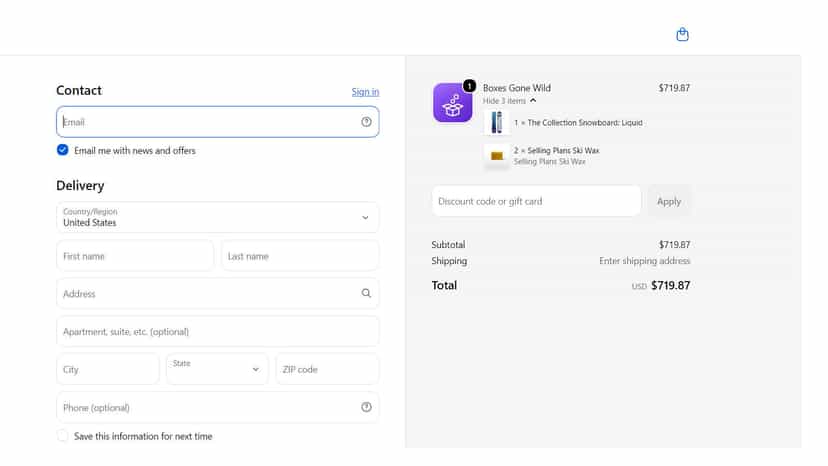Click the email field help question icon
The height and width of the screenshot is (466, 828).
(366, 122)
